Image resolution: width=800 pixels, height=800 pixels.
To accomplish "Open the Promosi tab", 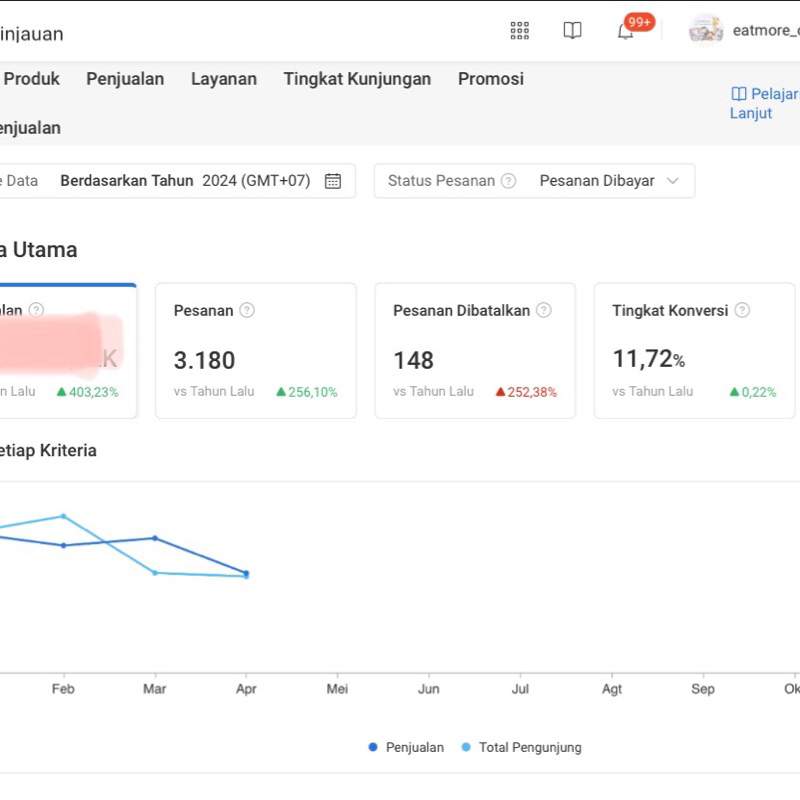I will 491,79.
